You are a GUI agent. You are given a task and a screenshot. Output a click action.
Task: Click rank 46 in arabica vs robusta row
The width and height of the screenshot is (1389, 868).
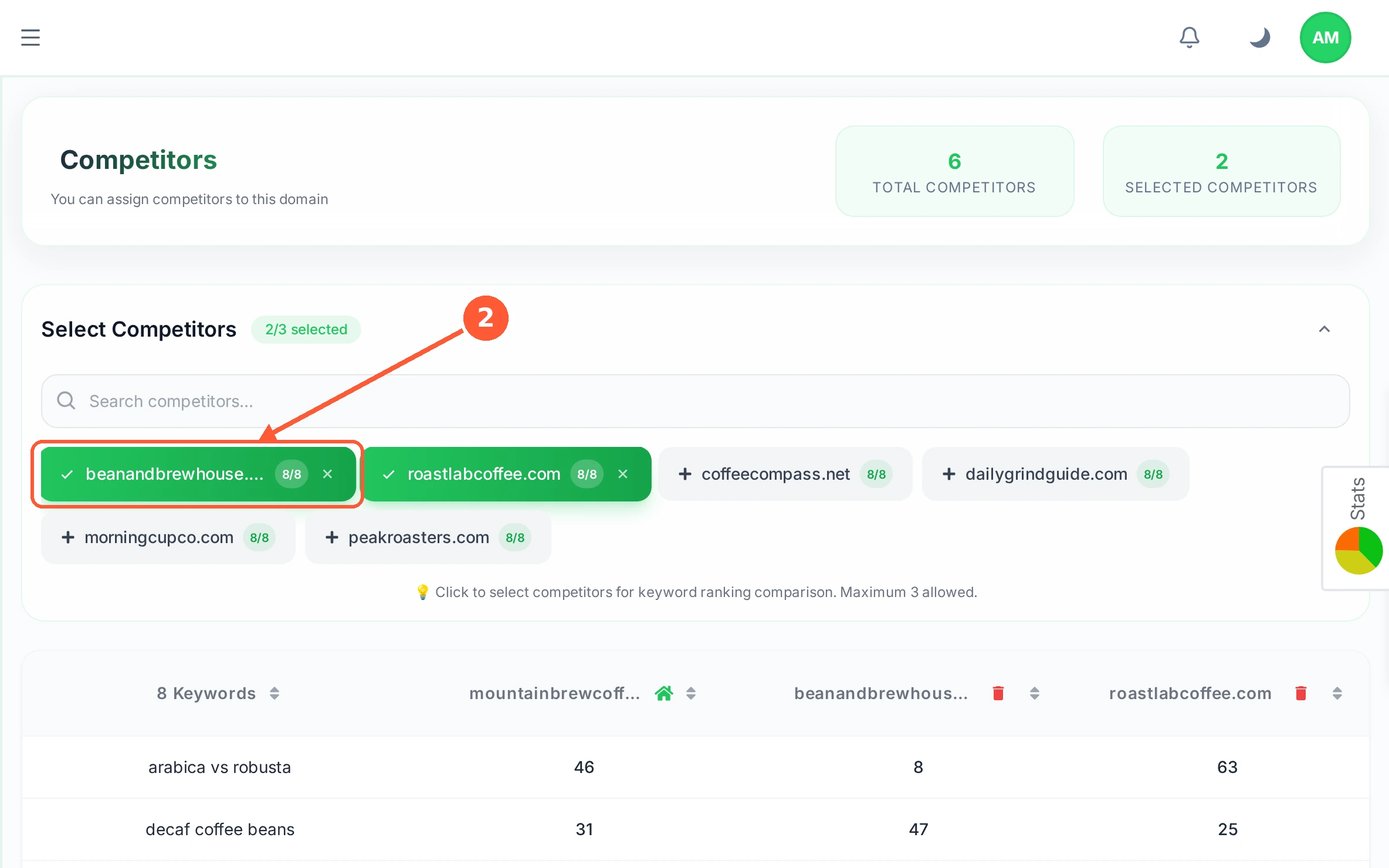pyautogui.click(x=584, y=767)
